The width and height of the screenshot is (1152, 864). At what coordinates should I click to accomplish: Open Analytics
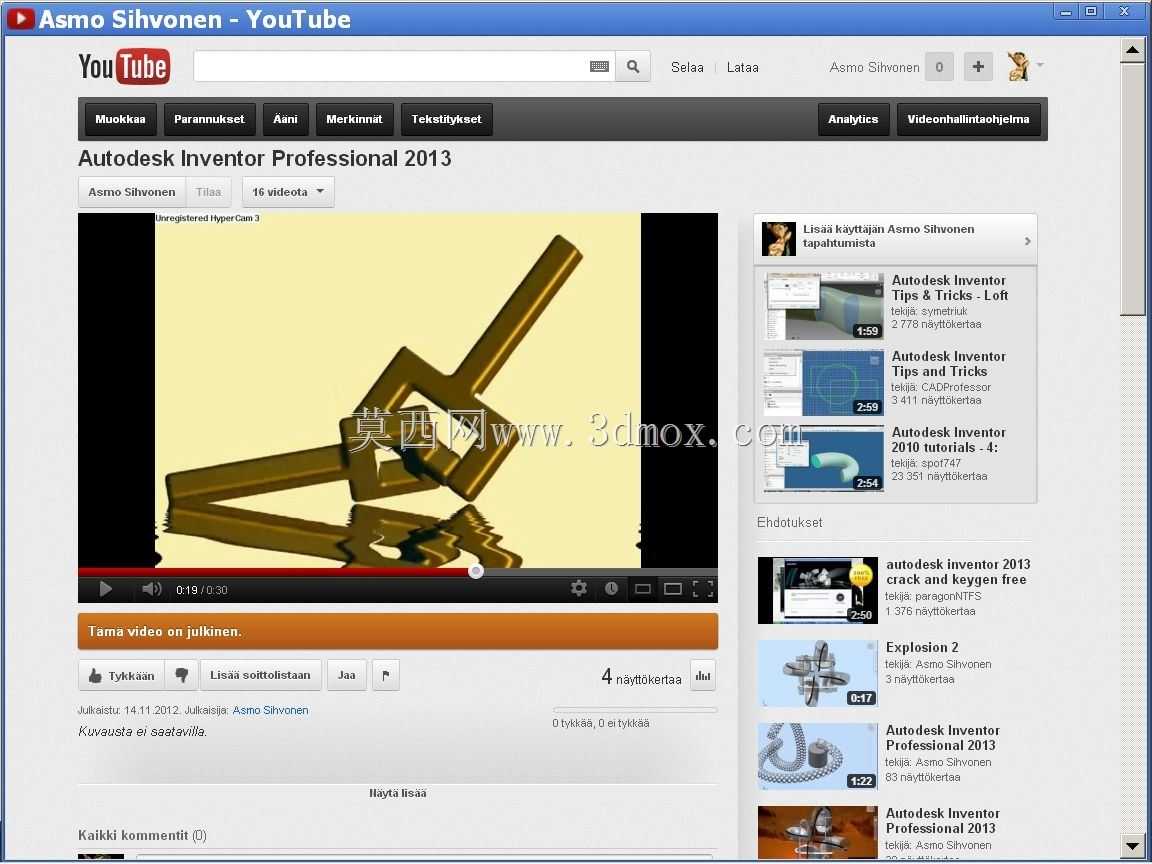[853, 119]
